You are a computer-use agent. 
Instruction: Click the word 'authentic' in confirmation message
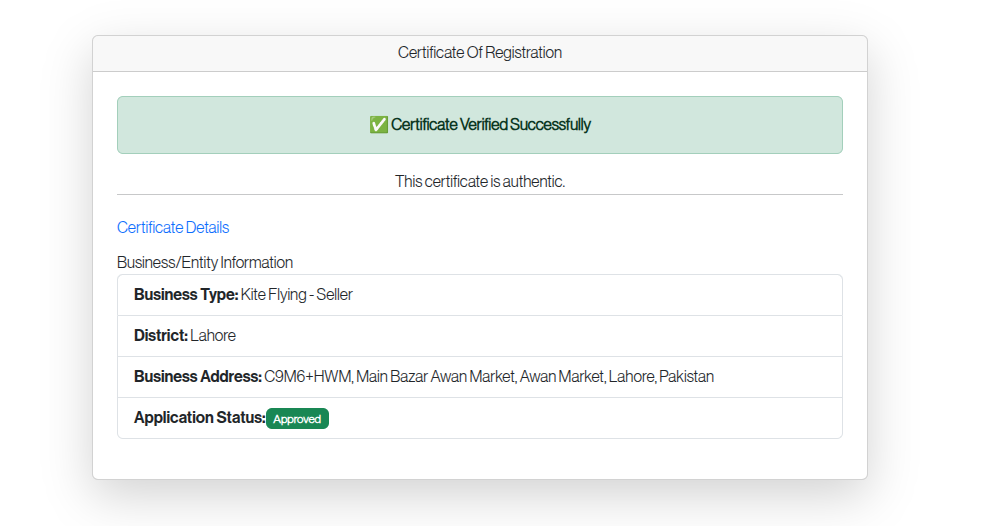537,182
